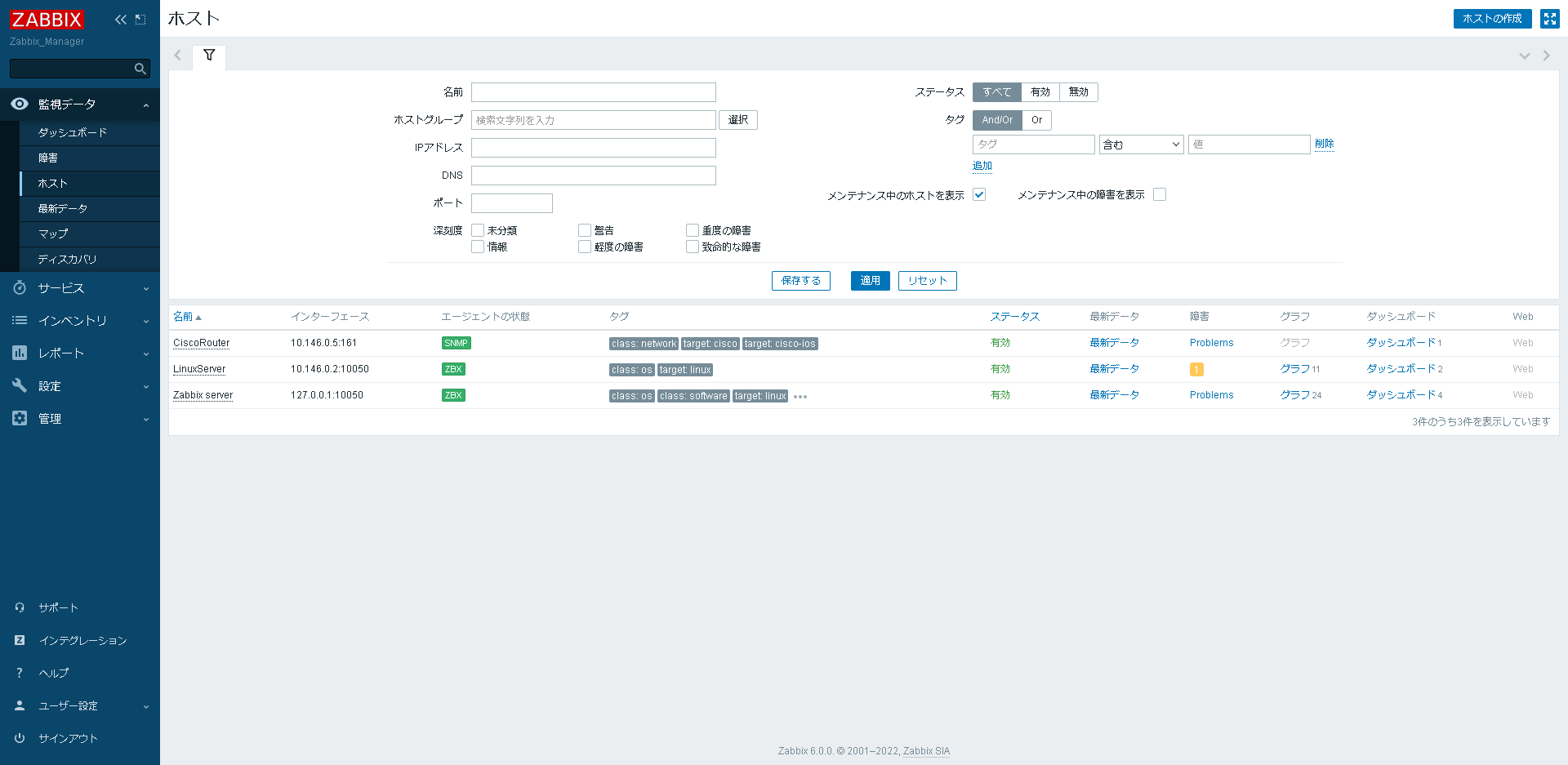Click the question mark icon for ヘルプ

click(x=20, y=673)
